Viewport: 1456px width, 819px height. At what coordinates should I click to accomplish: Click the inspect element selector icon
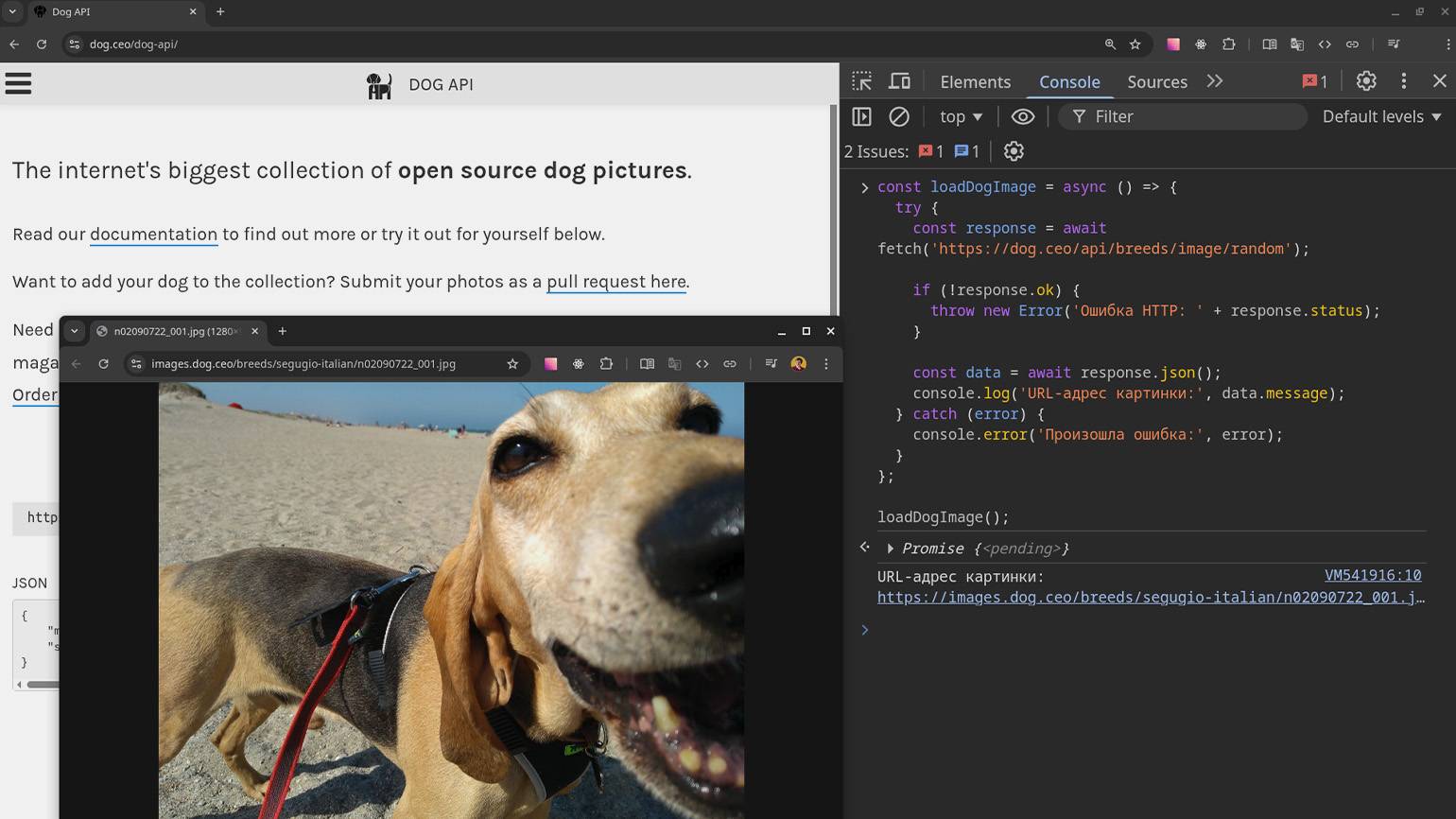click(x=861, y=81)
